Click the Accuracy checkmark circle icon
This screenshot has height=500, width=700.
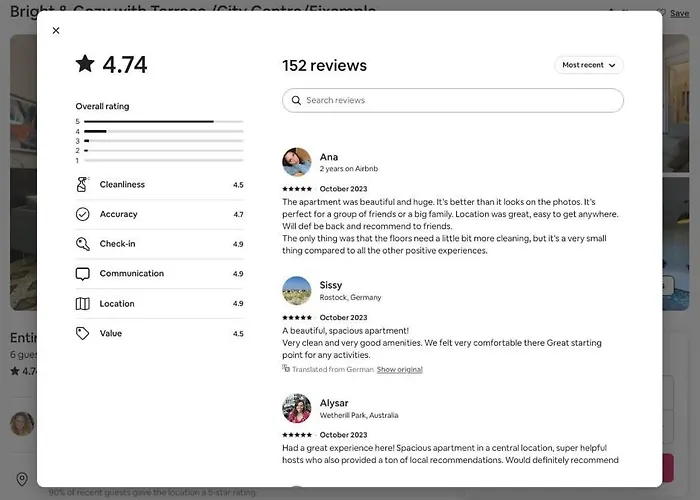(83, 214)
